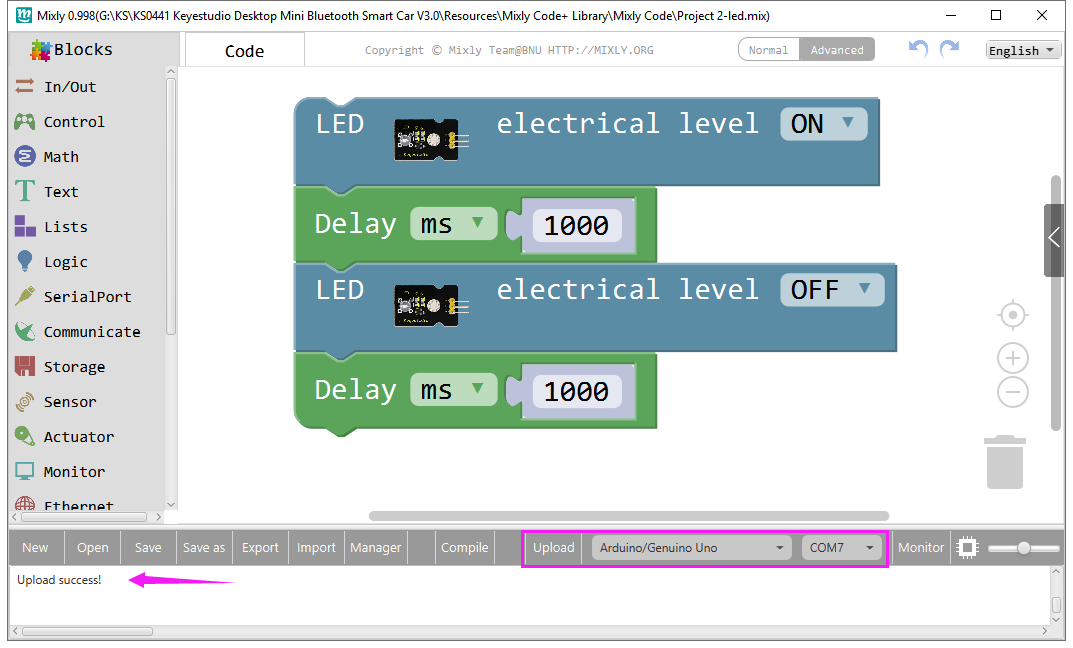The image size is (1073, 648).
Task: Click the Actuator category icon
Action: click(25, 436)
